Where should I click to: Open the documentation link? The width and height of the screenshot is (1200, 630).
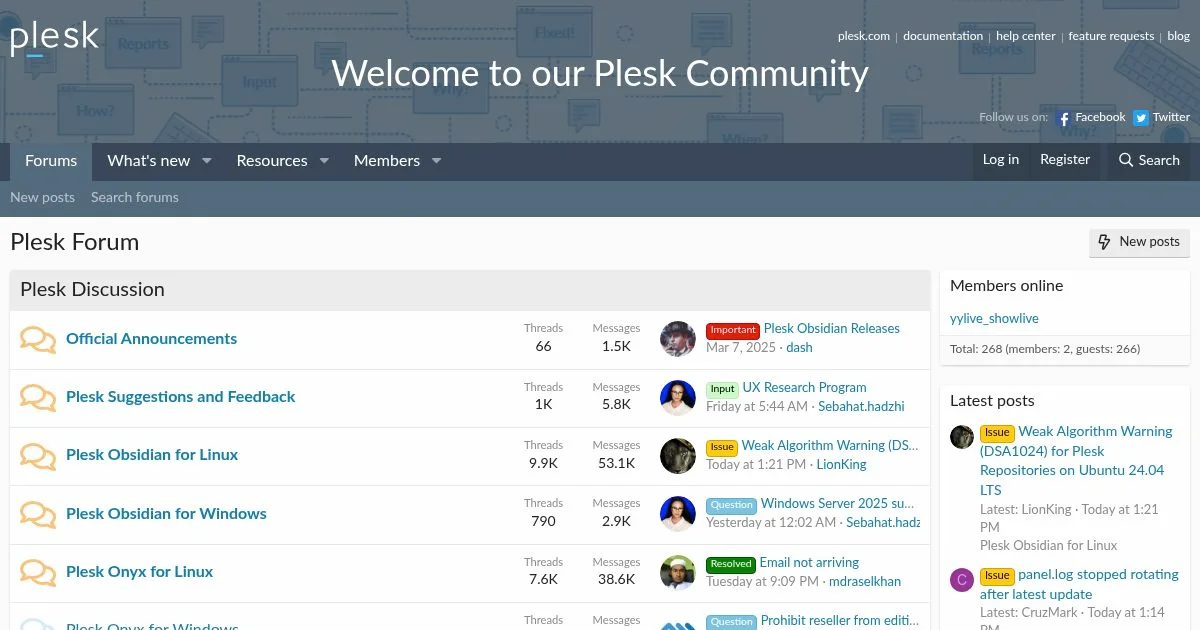[943, 36]
